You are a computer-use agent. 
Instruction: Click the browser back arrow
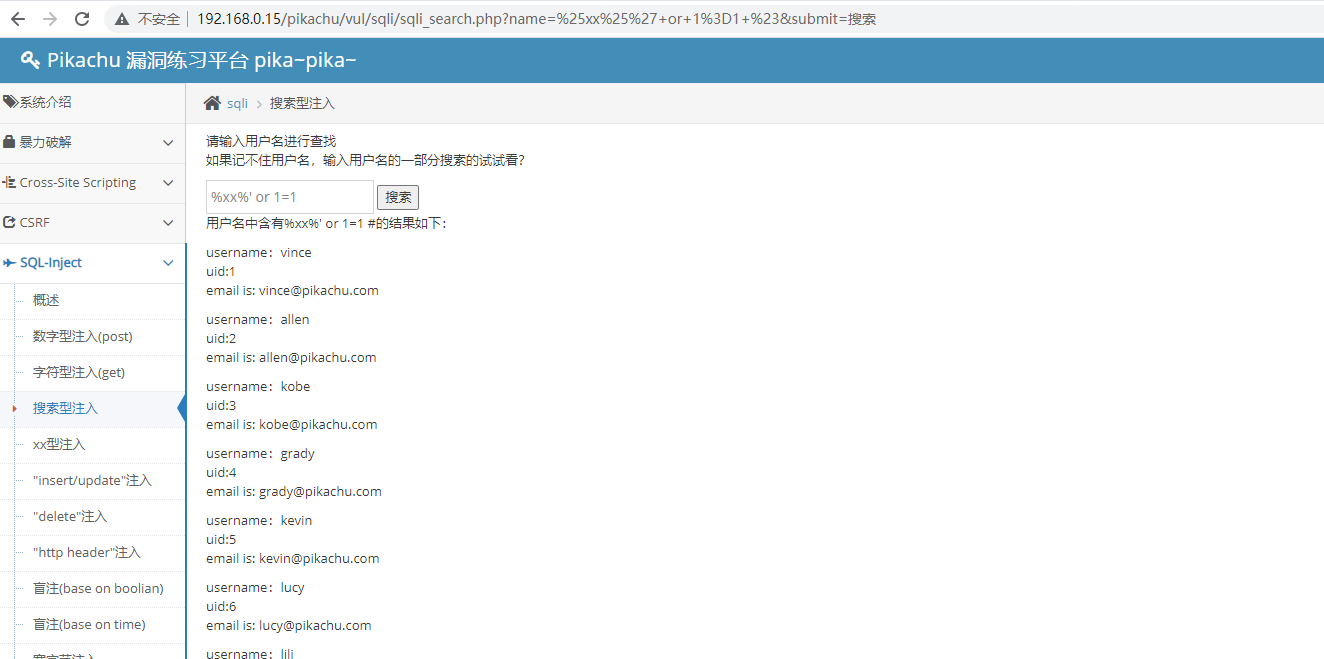(18, 19)
